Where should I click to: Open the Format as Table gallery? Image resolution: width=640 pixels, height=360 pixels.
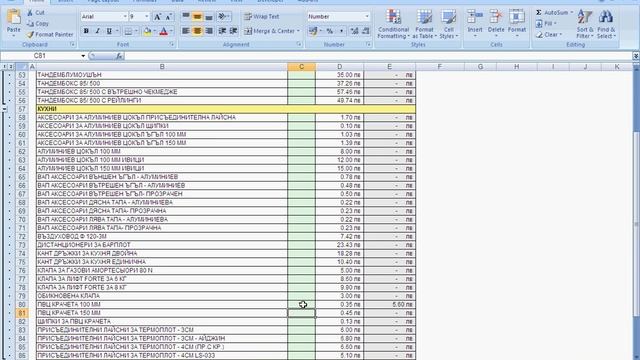click(x=424, y=24)
